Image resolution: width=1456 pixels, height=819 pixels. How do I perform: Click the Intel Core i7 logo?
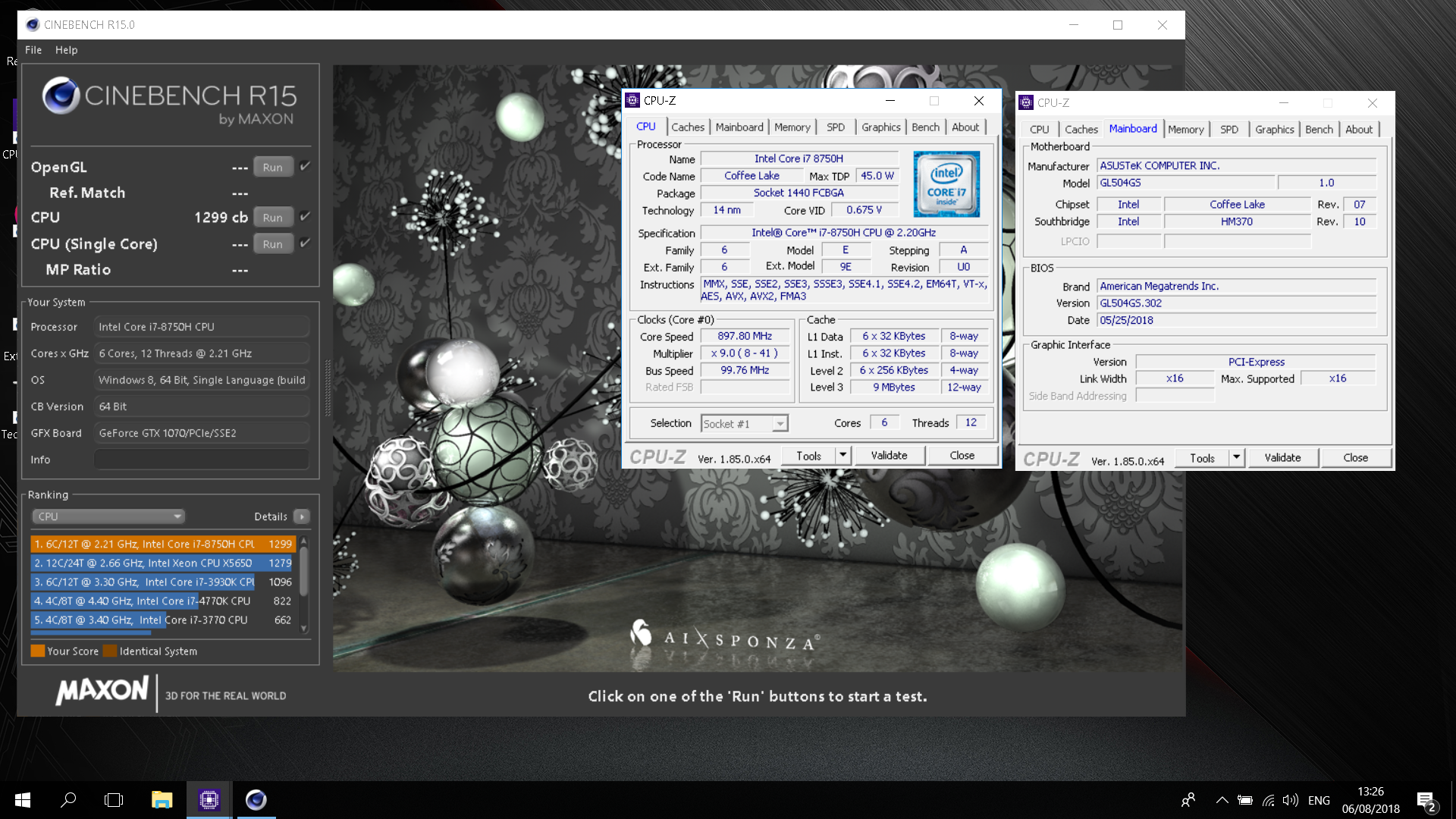click(946, 184)
